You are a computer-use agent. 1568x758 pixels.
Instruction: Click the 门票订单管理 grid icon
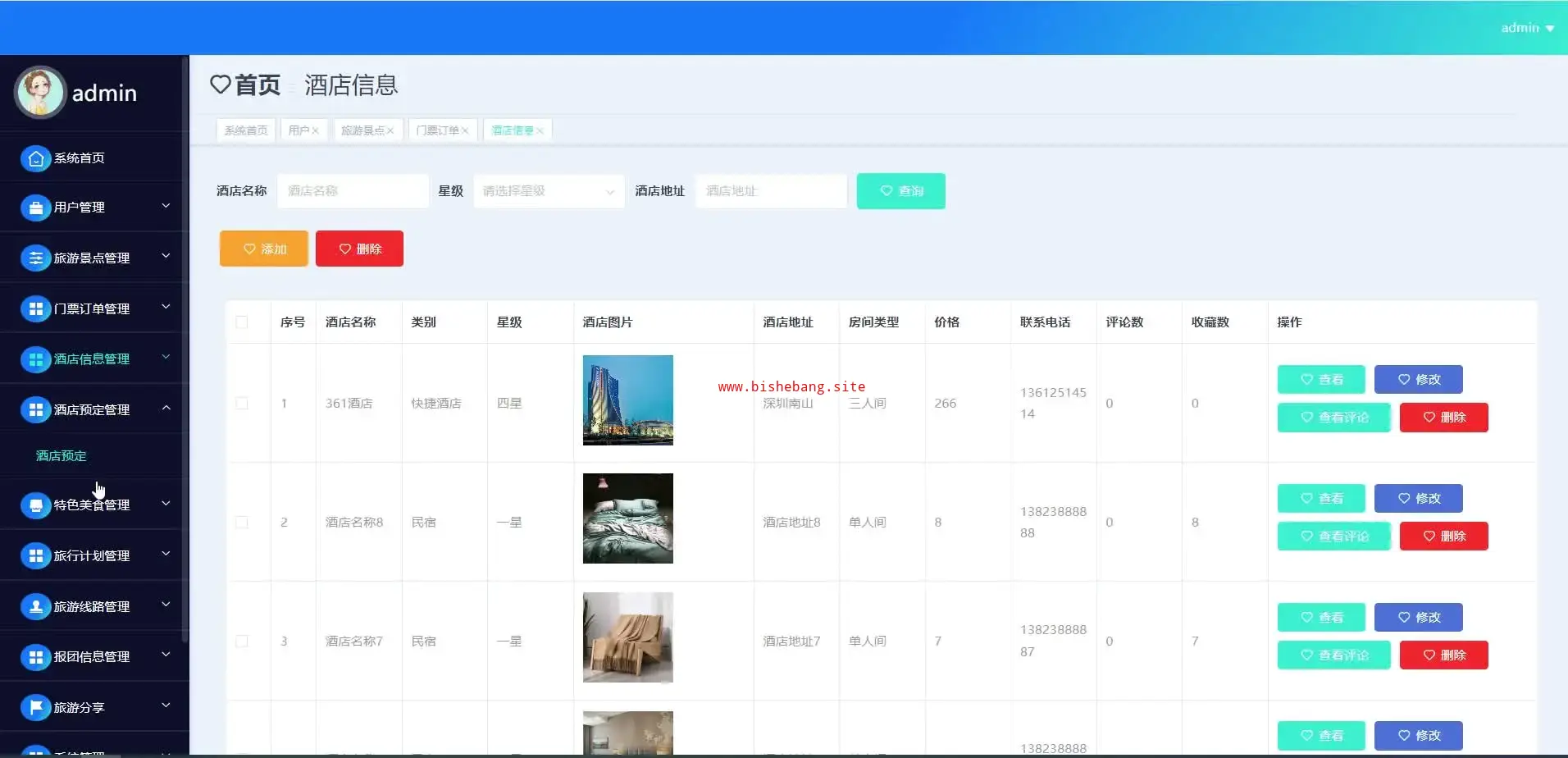[x=35, y=309]
